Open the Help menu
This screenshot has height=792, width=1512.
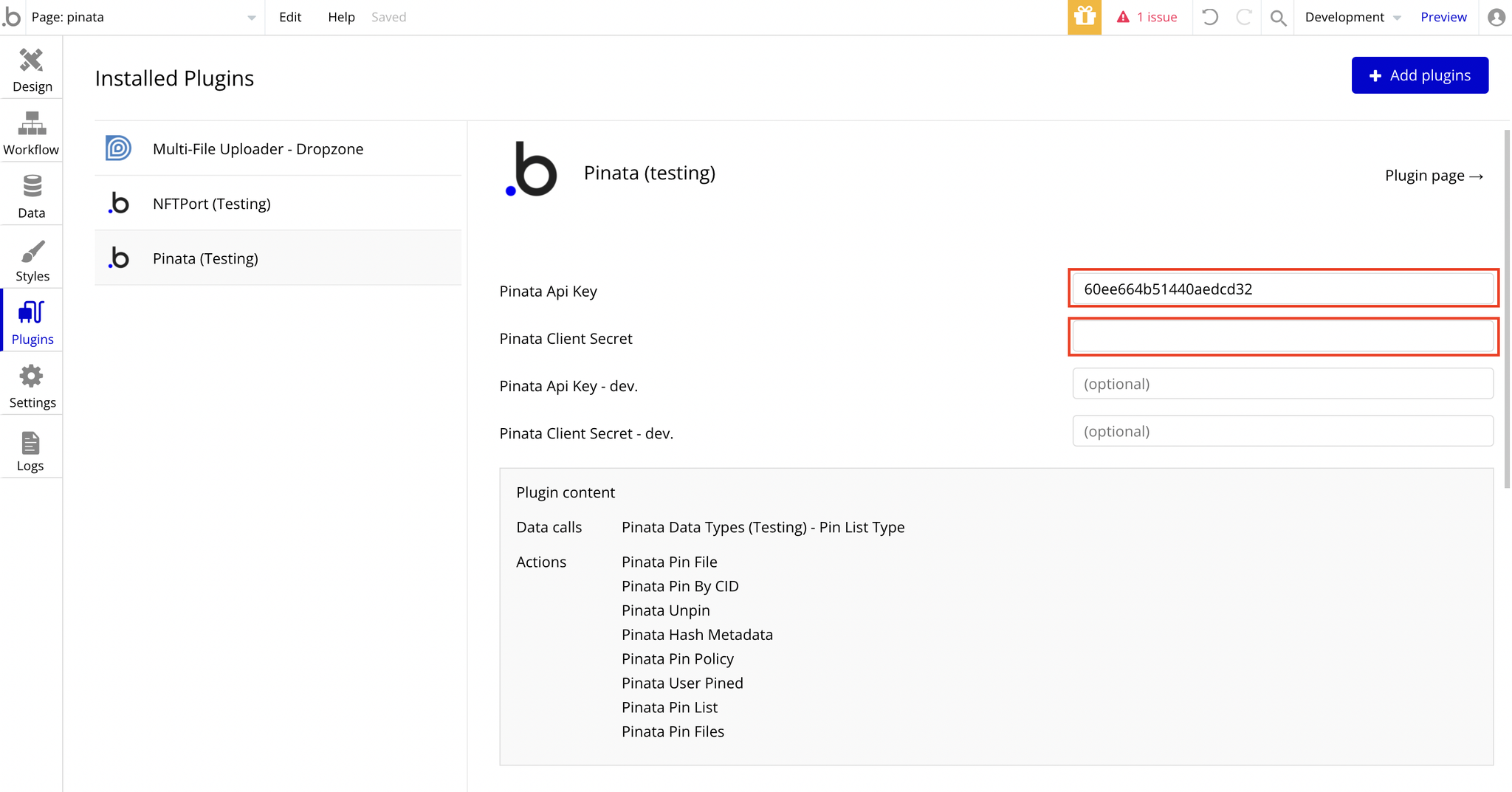pos(341,17)
